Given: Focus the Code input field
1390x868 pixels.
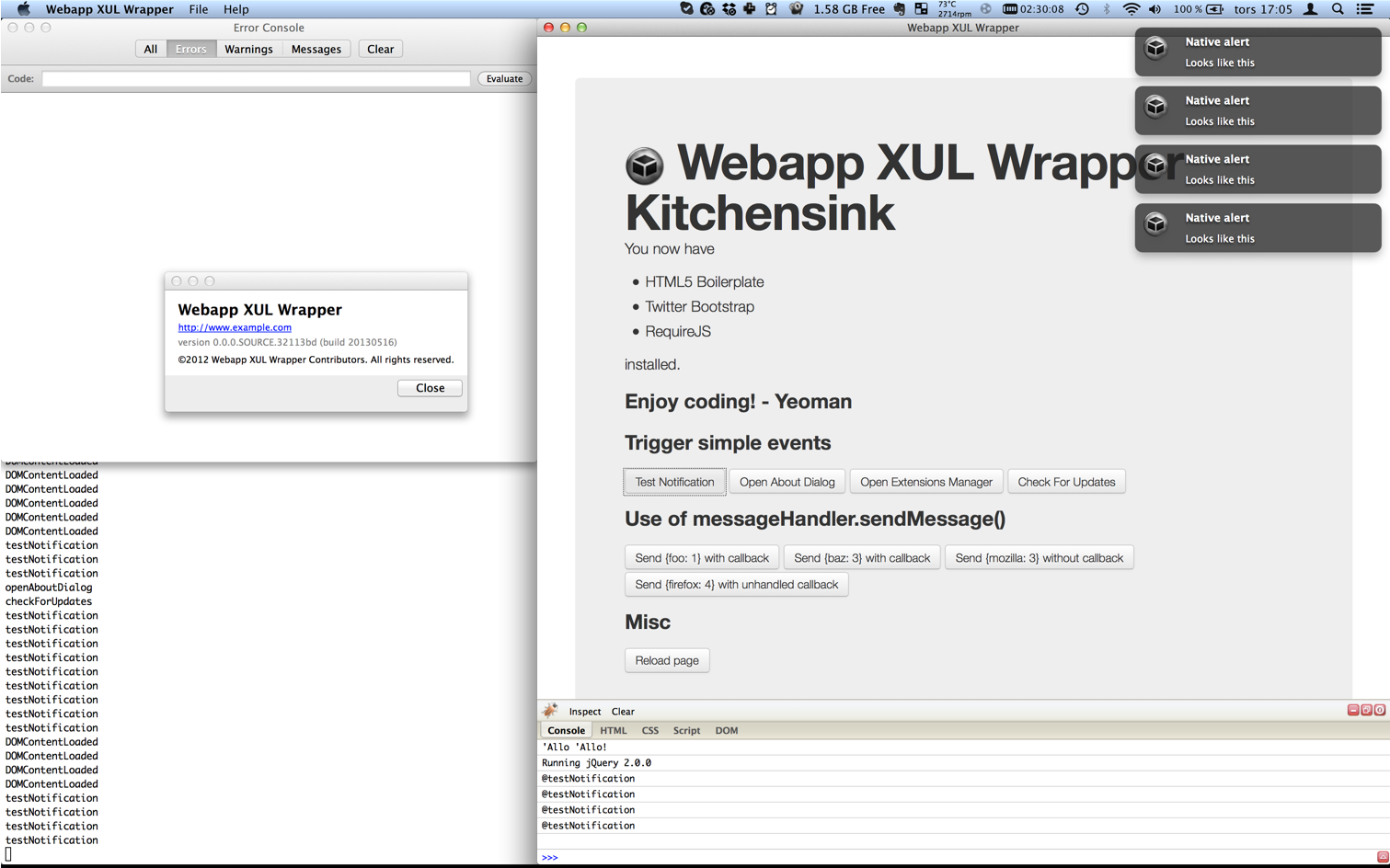Looking at the screenshot, I should coord(256,79).
